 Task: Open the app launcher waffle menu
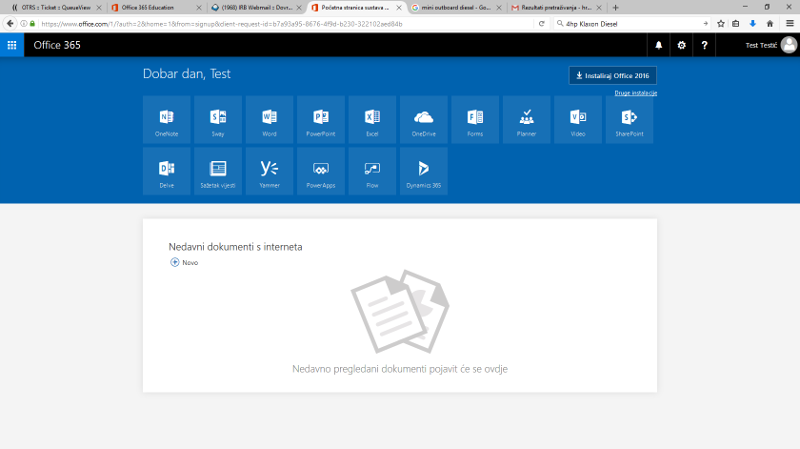[x=12, y=45]
